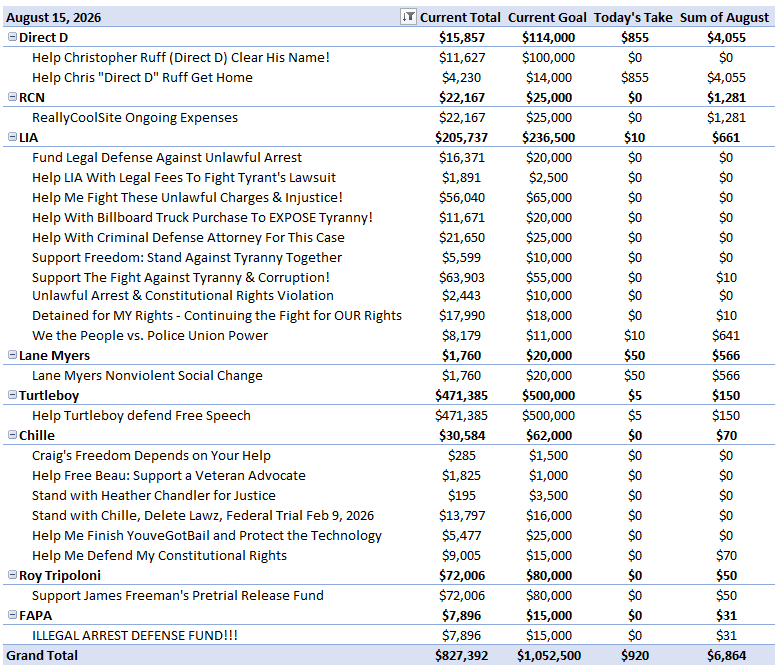Collapse the Lane Myers group
Viewport: 777px width, 669px height.
(12, 355)
